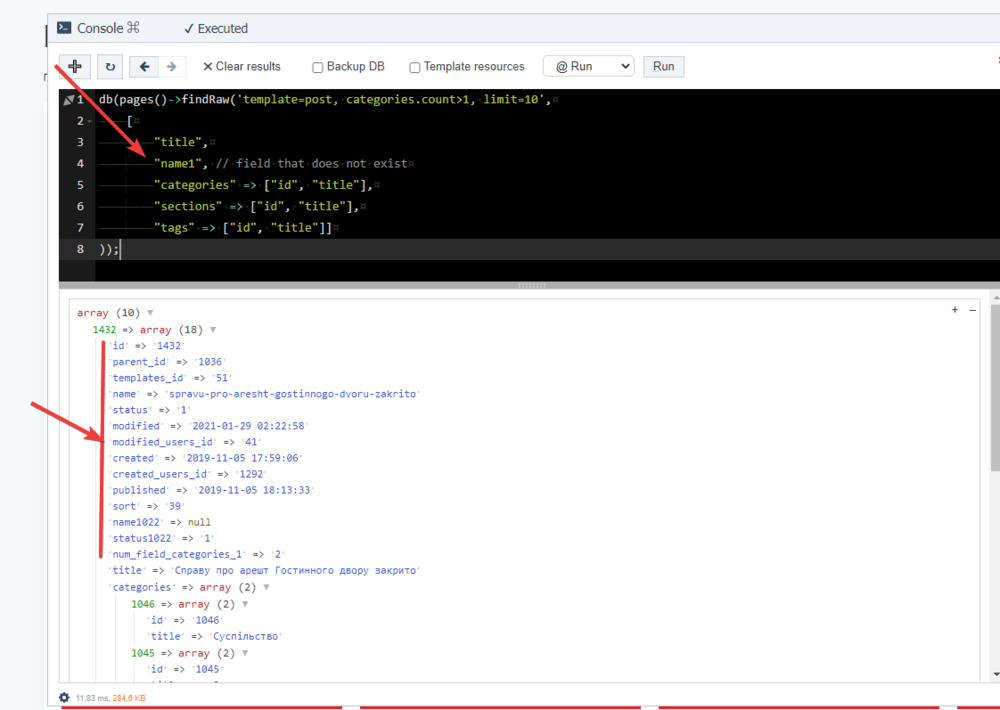Collapse the 1432 array (18) node
The image size is (1000, 710).
(x=213, y=329)
